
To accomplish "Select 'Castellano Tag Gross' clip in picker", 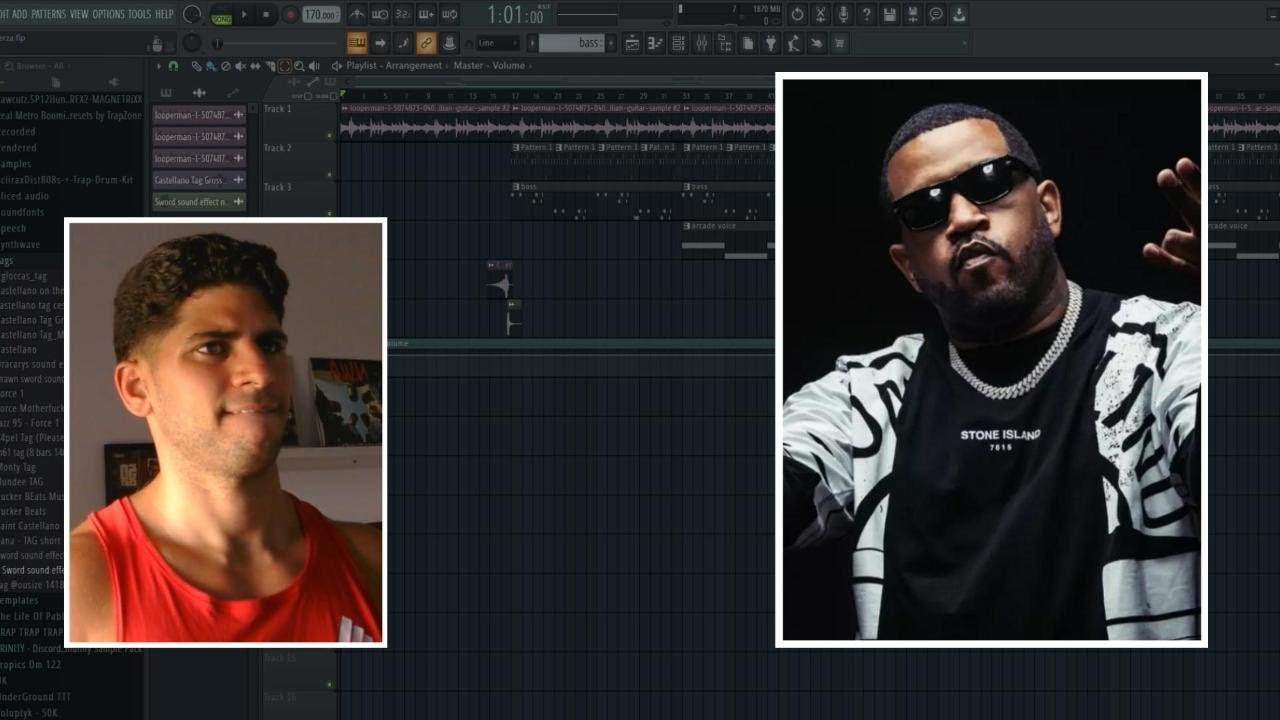I will (x=198, y=180).
